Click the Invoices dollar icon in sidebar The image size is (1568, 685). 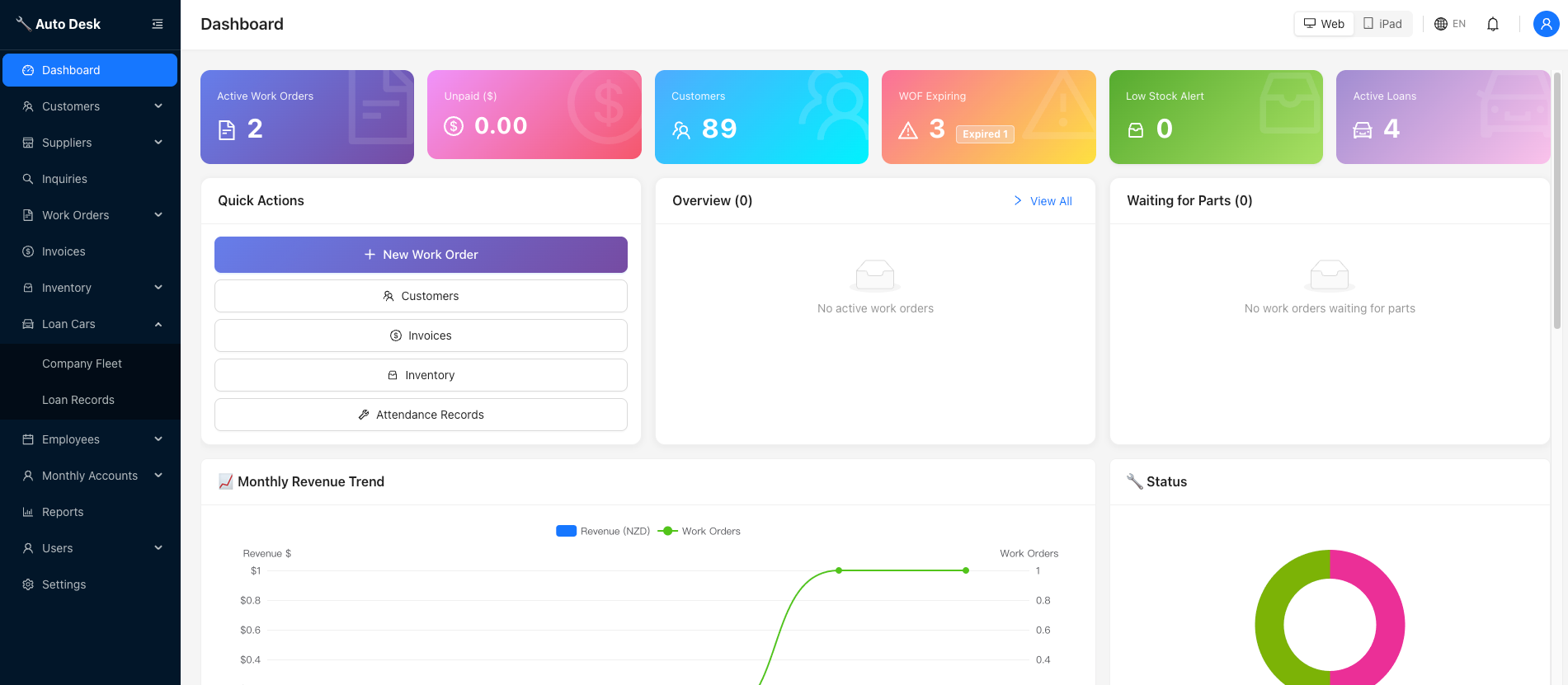(28, 251)
